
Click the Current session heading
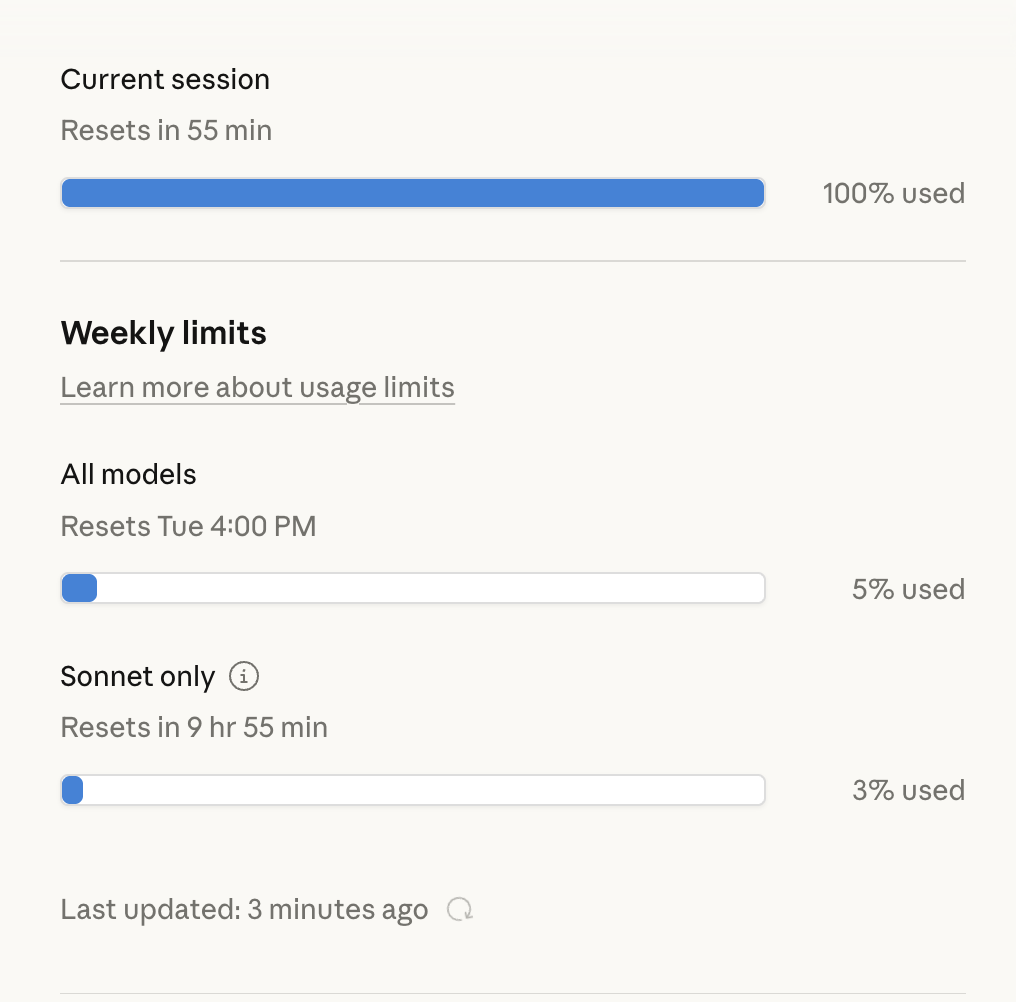165,80
